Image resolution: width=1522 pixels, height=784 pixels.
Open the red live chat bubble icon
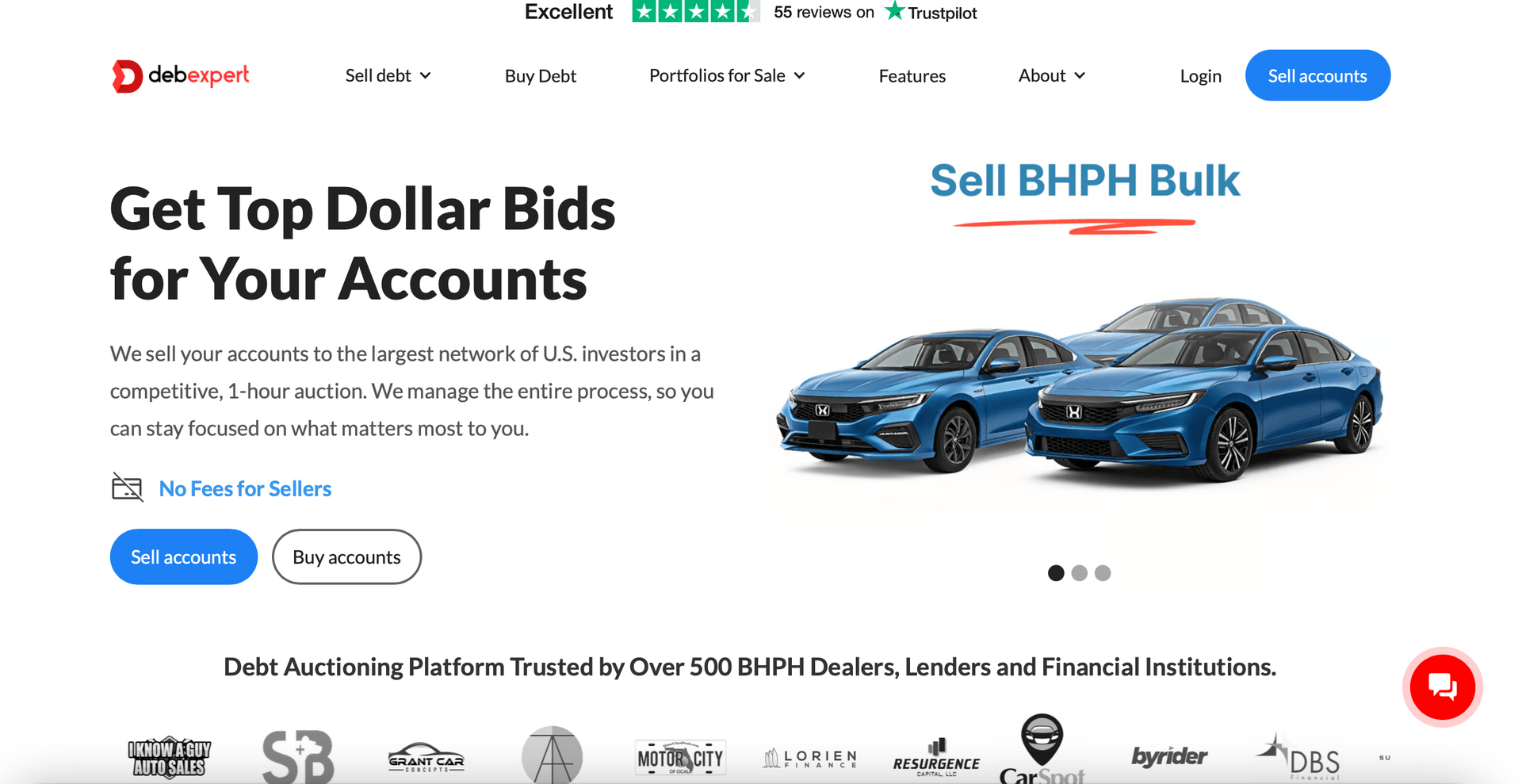pos(1442,686)
